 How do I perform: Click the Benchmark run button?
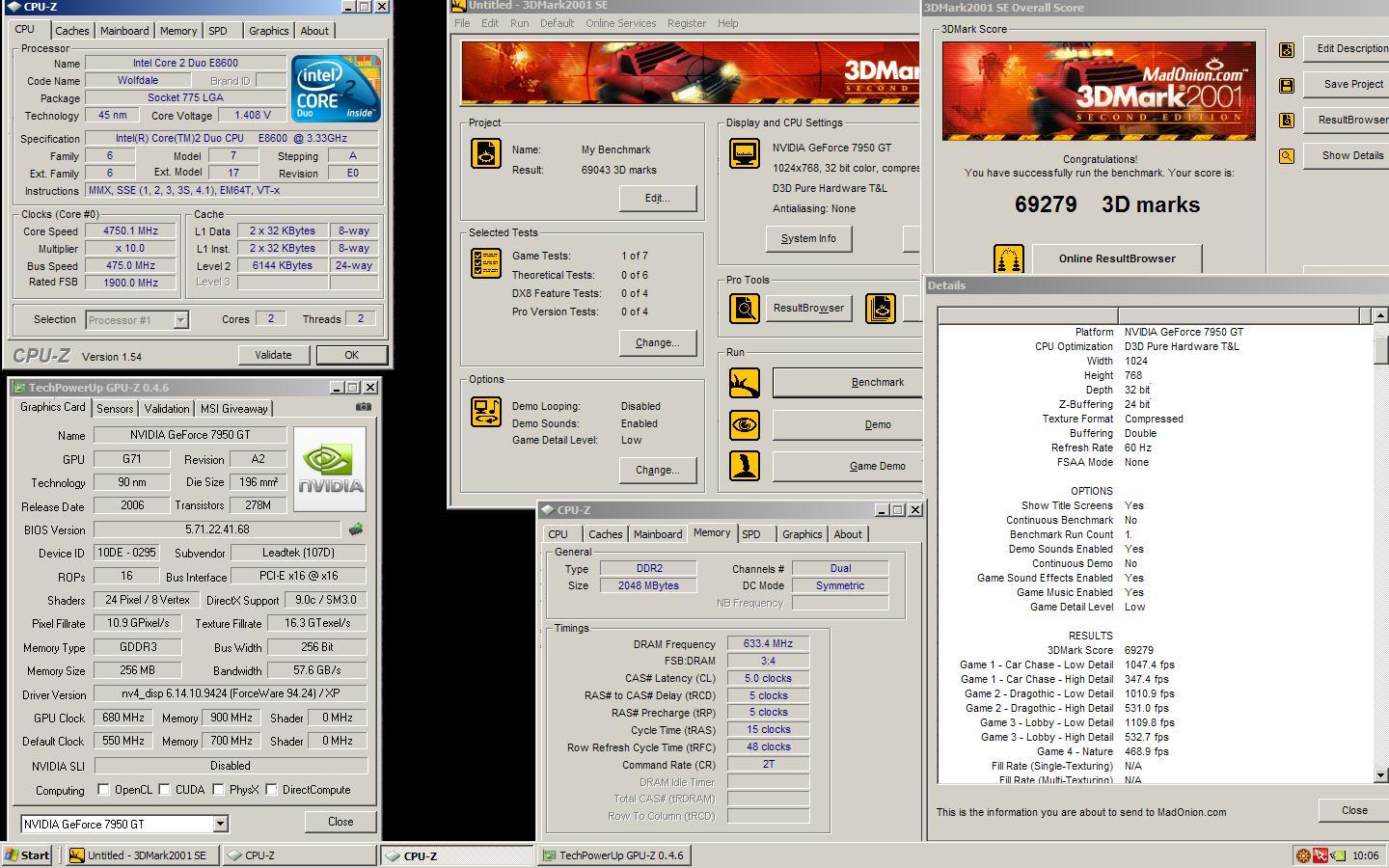point(848,383)
